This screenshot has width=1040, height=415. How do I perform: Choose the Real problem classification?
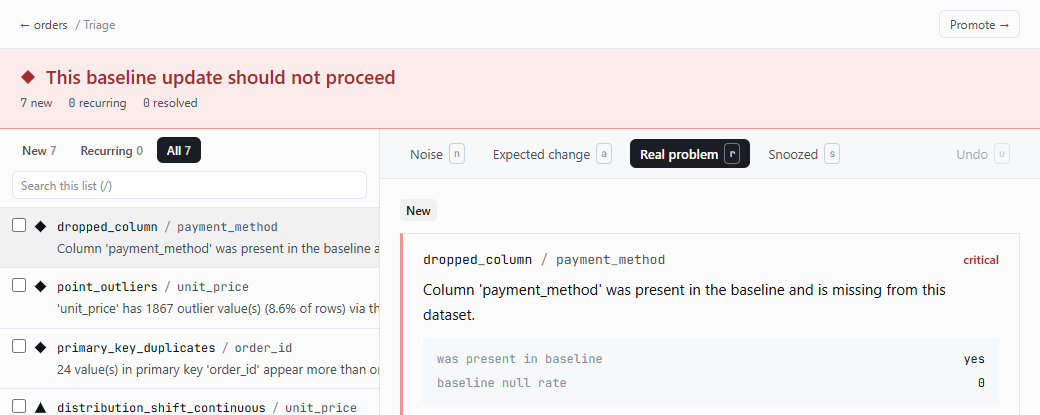click(x=690, y=154)
